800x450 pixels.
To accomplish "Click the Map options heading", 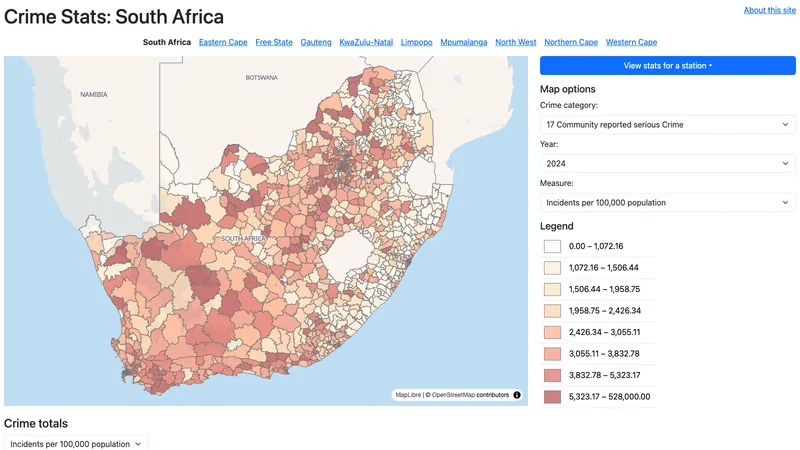I will 568,89.
